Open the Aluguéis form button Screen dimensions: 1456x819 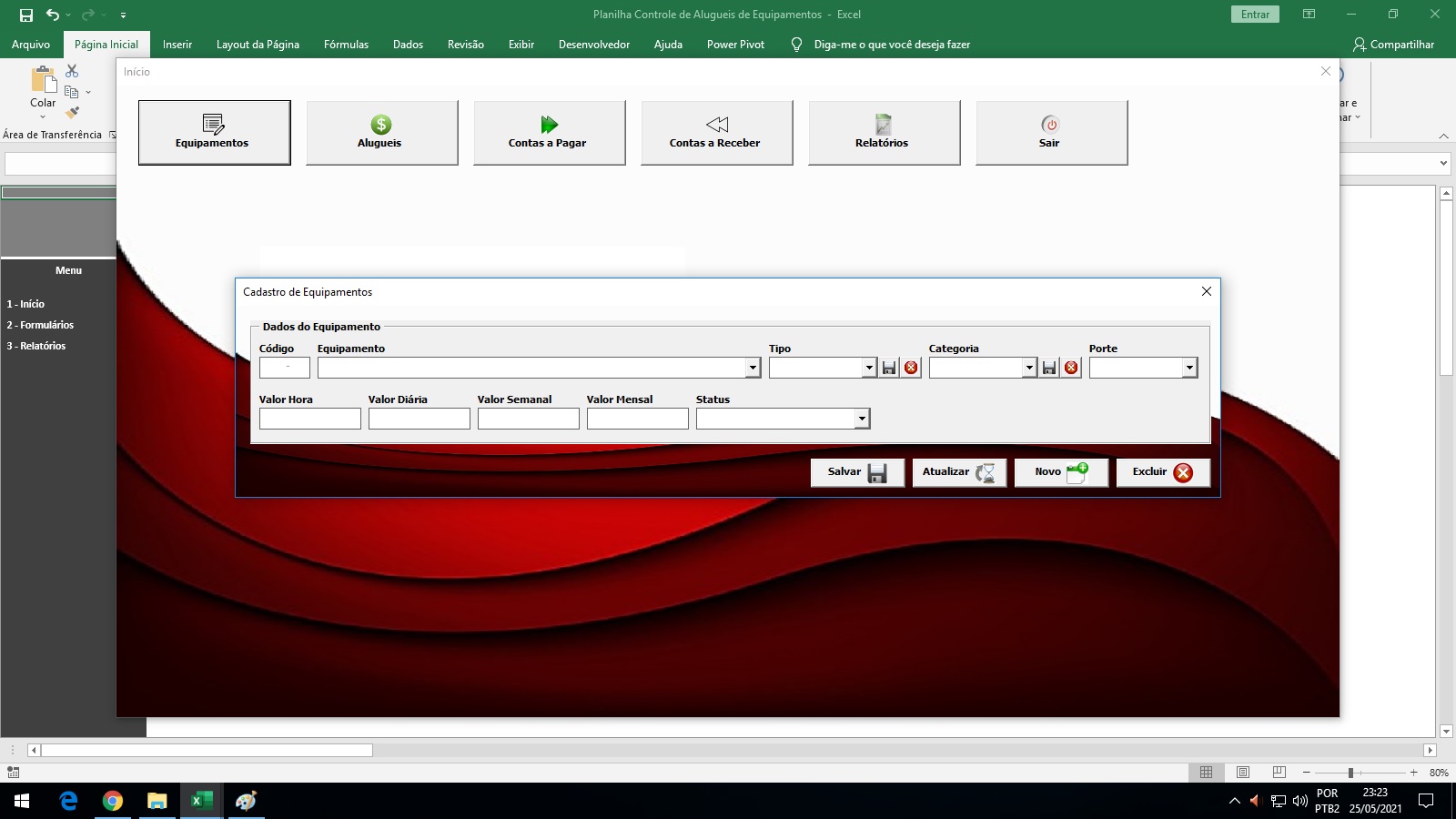(x=381, y=133)
